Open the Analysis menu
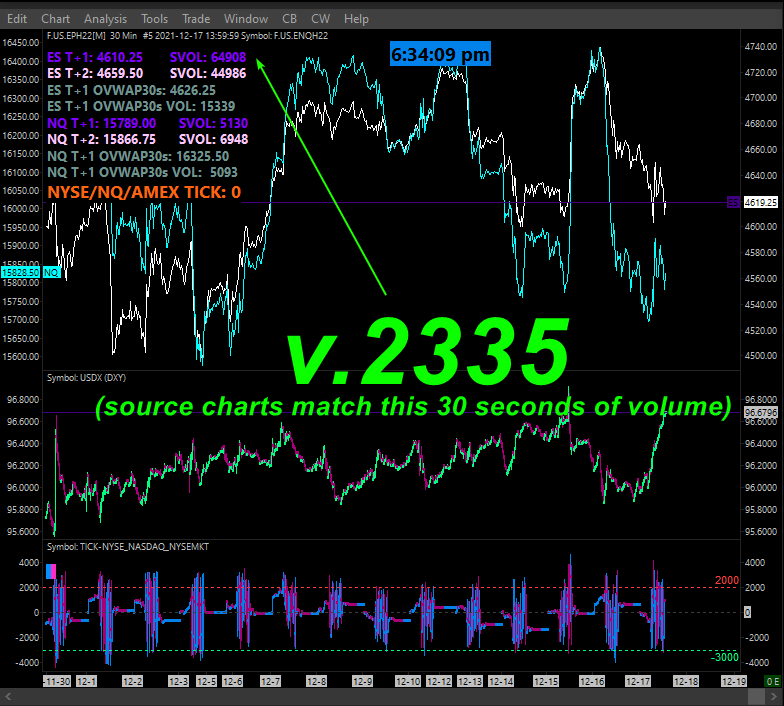Image resolution: width=784 pixels, height=706 pixels. pos(106,19)
